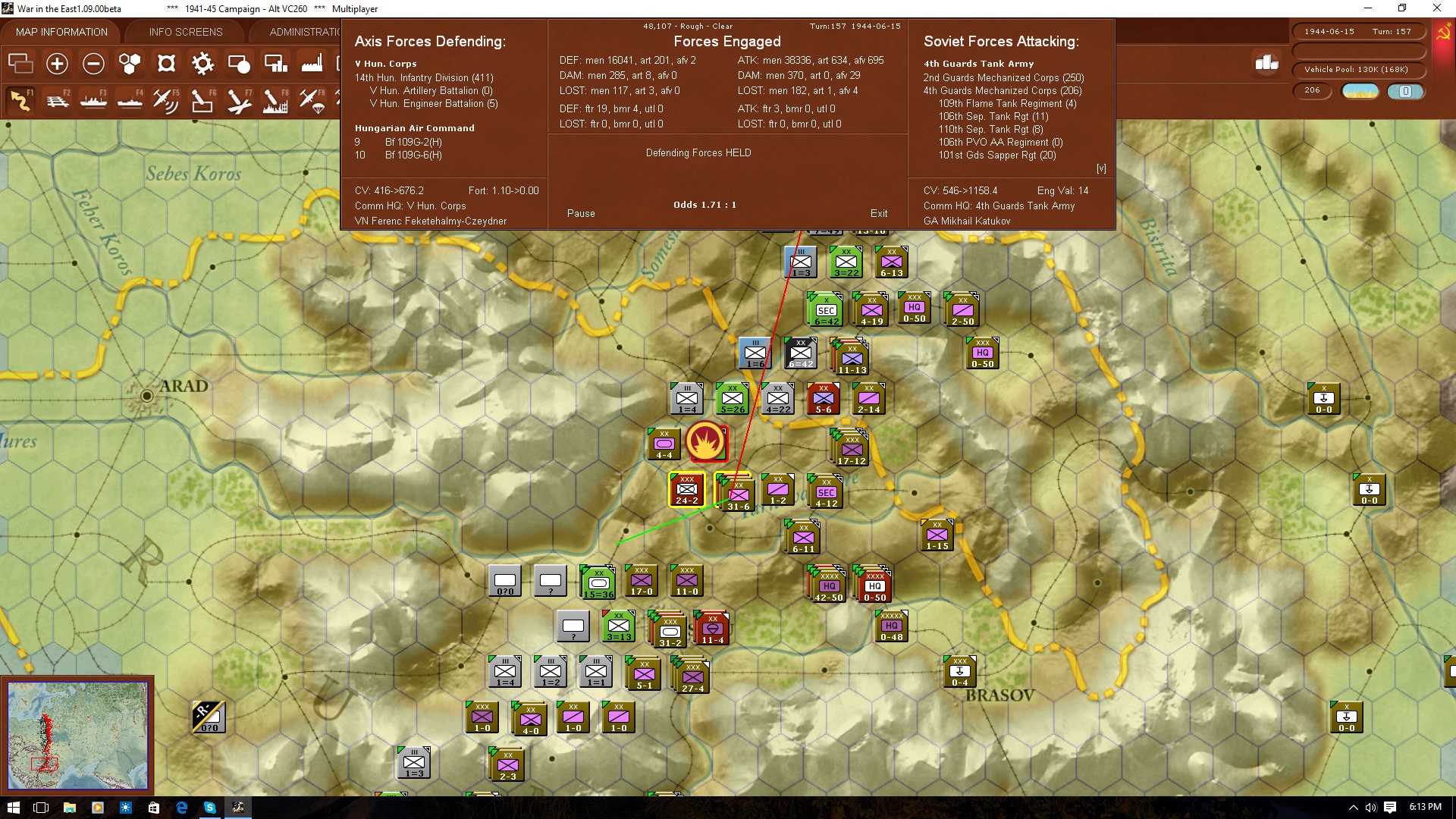The image size is (1456, 819).
Task: Click Bf 109G-6(H) air group row
Action: [399, 155]
